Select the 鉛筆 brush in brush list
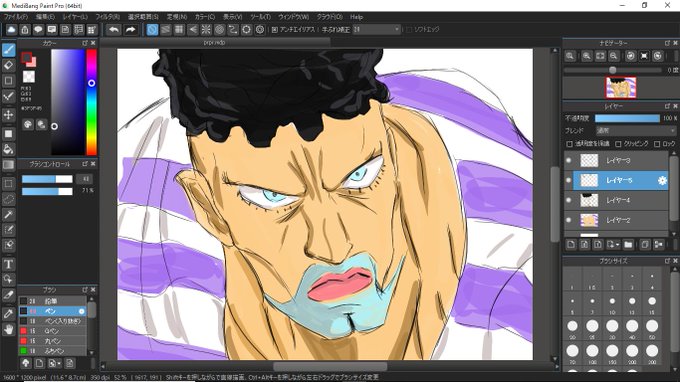The height and width of the screenshot is (382, 680). [52, 301]
